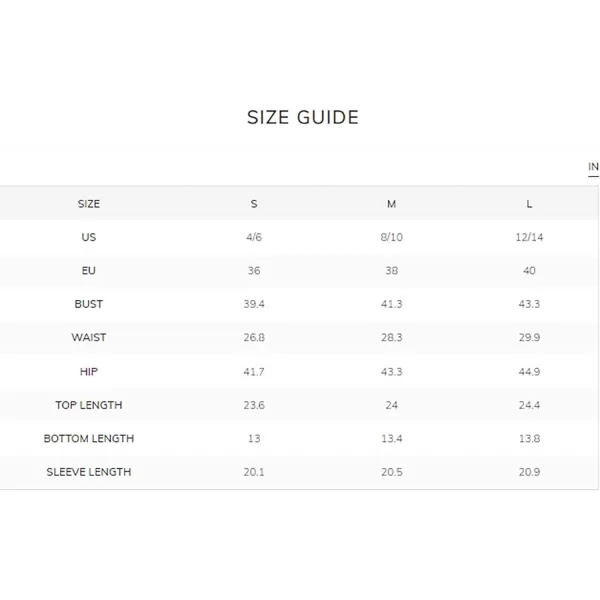Click the TOP LENGTH row label

tap(89, 405)
